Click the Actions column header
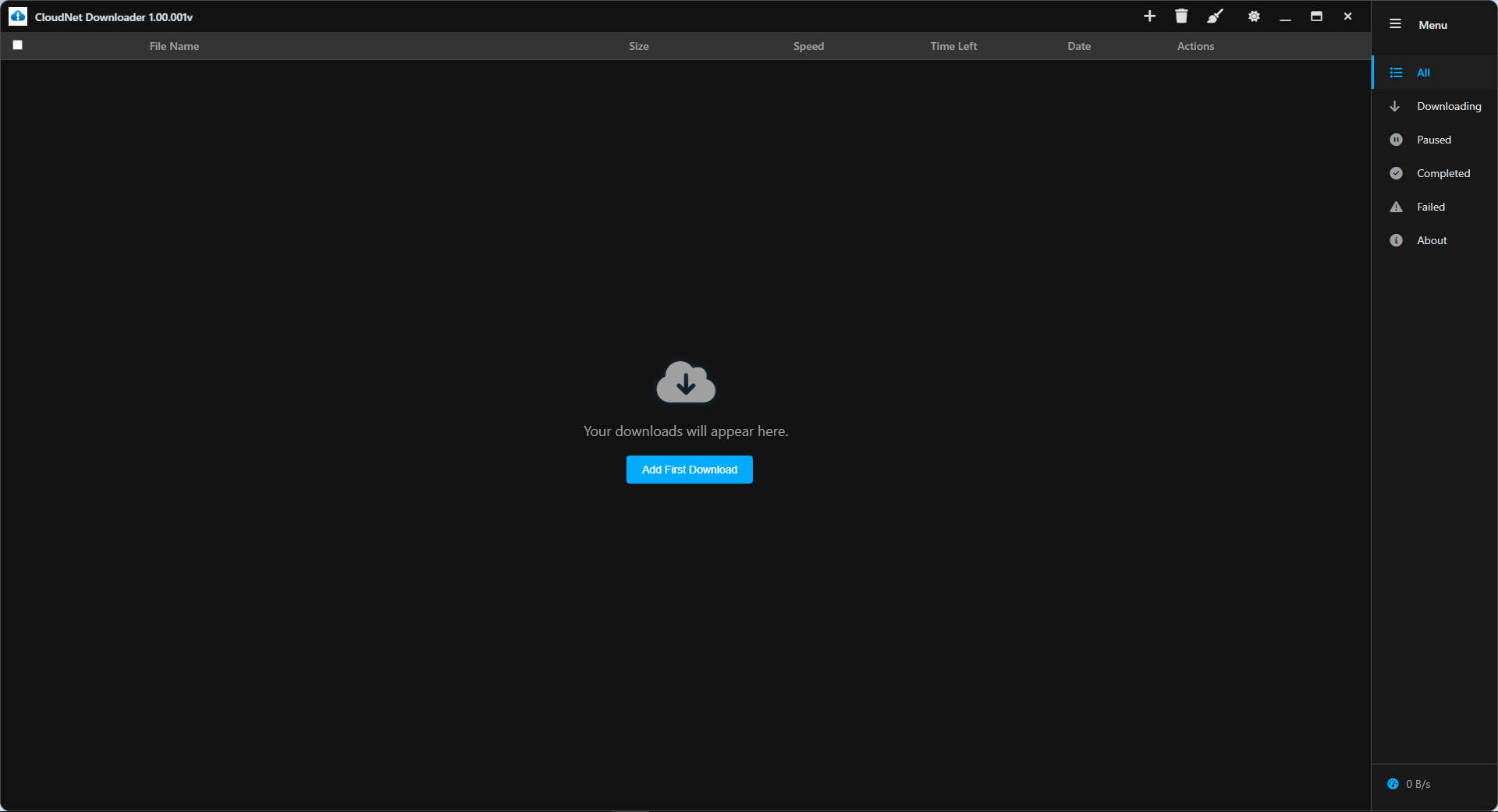 (1195, 46)
